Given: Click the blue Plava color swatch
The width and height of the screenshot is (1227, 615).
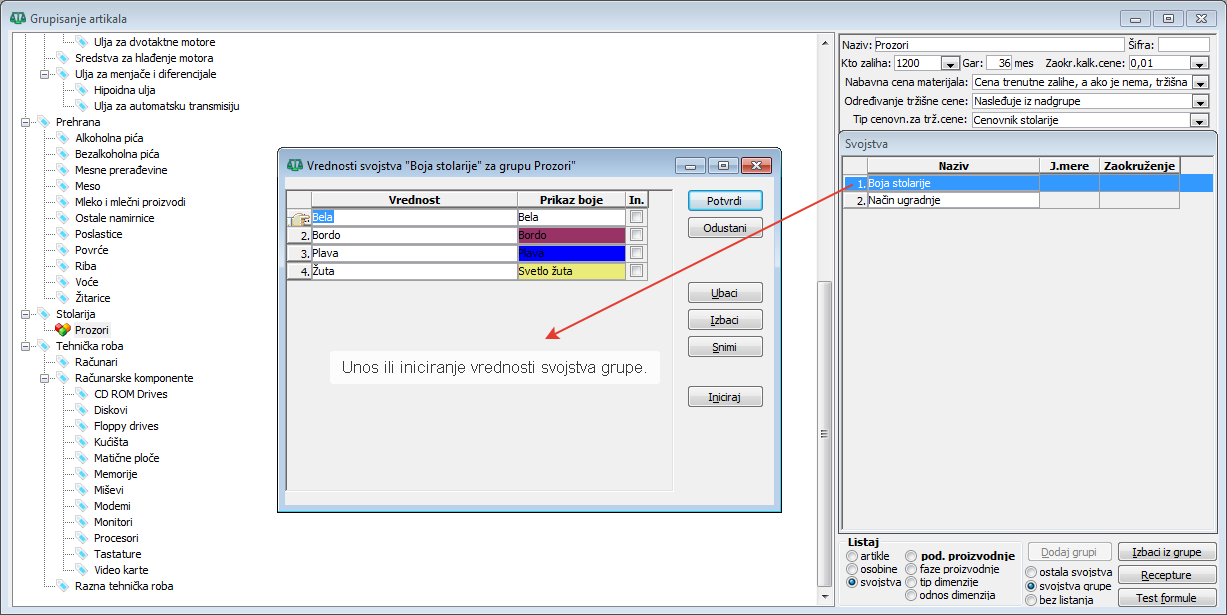Looking at the screenshot, I should 571,253.
